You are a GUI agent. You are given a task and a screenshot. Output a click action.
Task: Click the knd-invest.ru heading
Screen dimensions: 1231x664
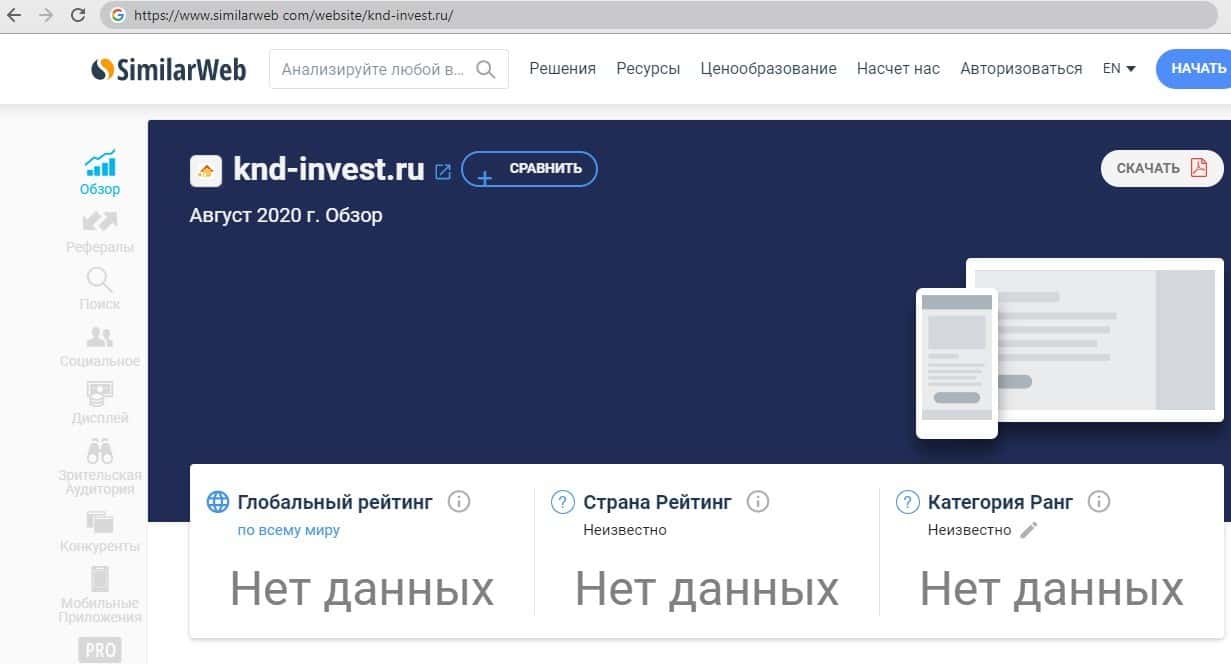coord(329,169)
